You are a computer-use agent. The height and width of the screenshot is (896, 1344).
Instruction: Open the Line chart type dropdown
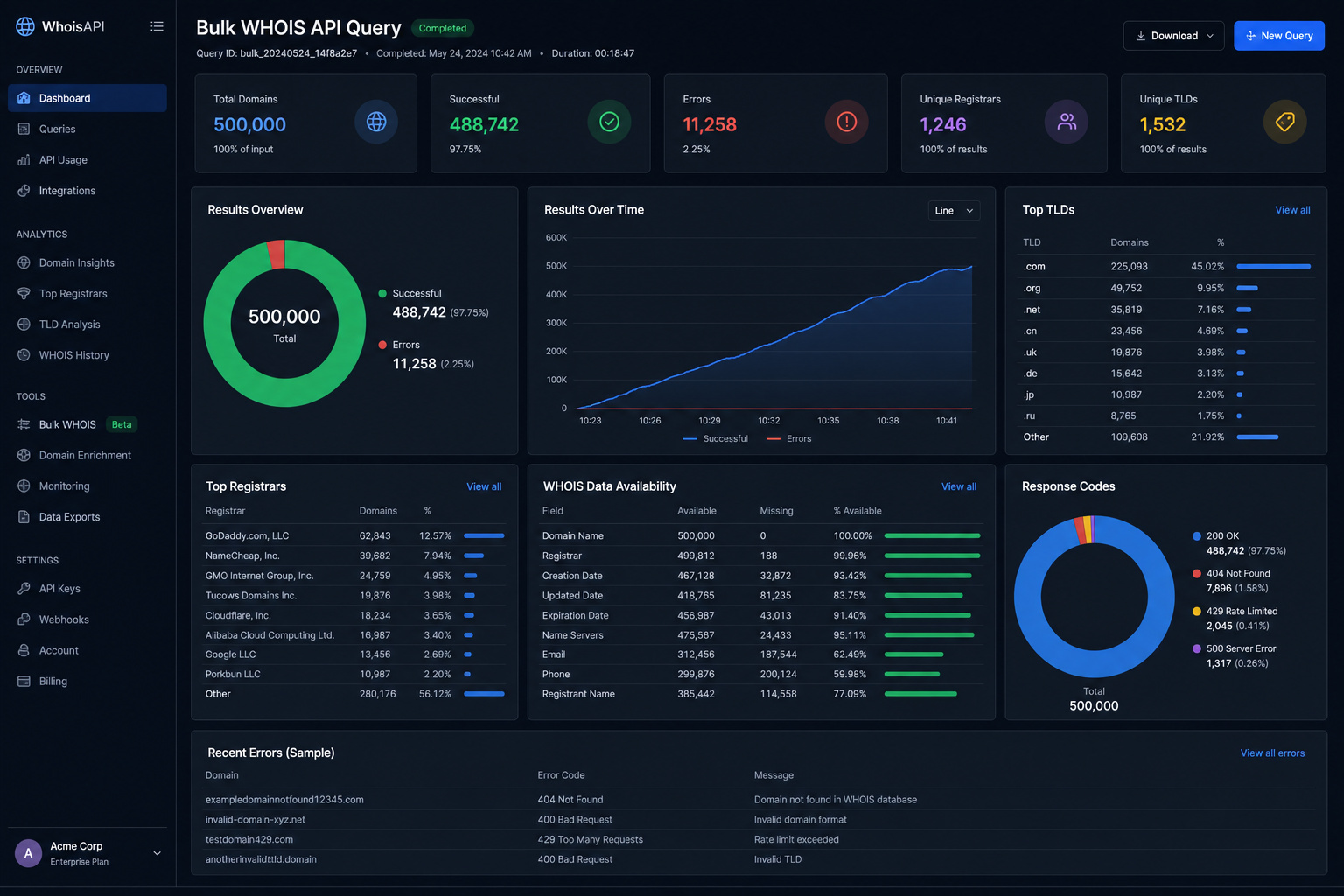(954, 211)
